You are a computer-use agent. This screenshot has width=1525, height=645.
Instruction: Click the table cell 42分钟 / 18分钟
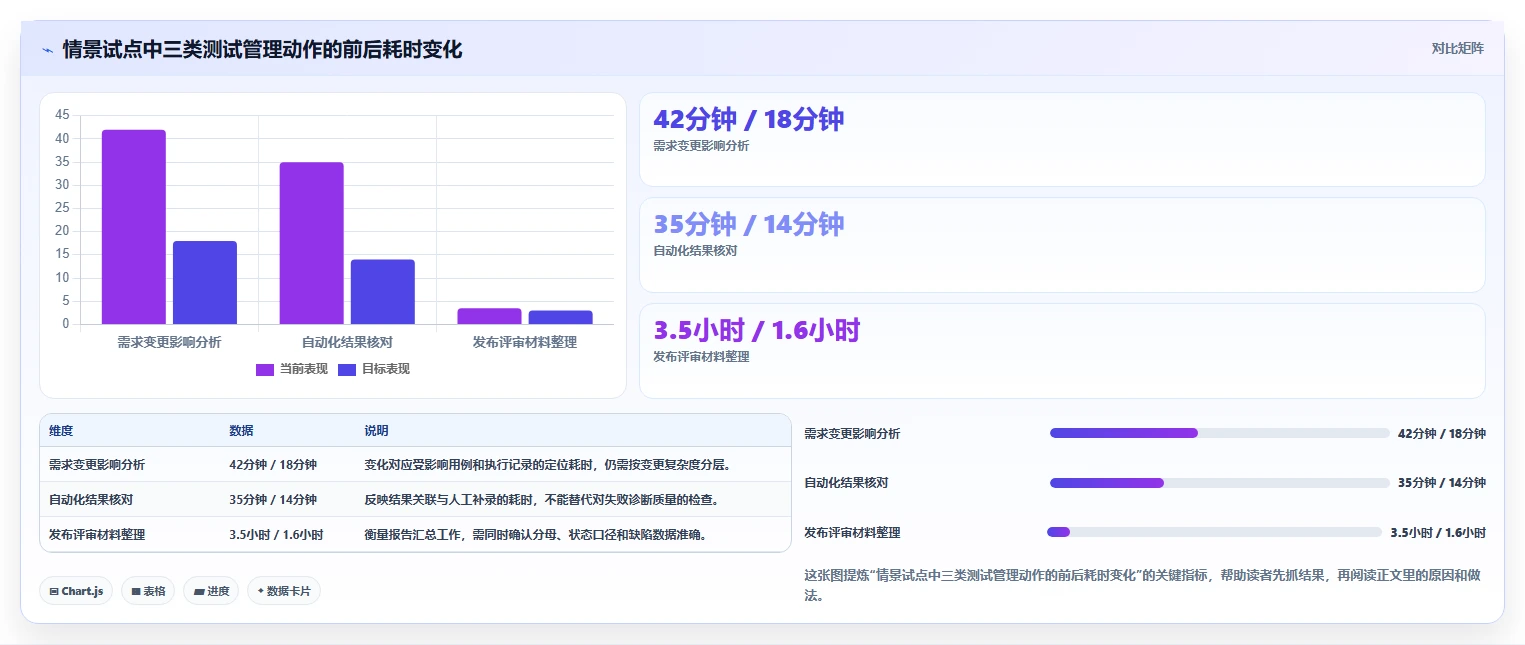[273, 465]
